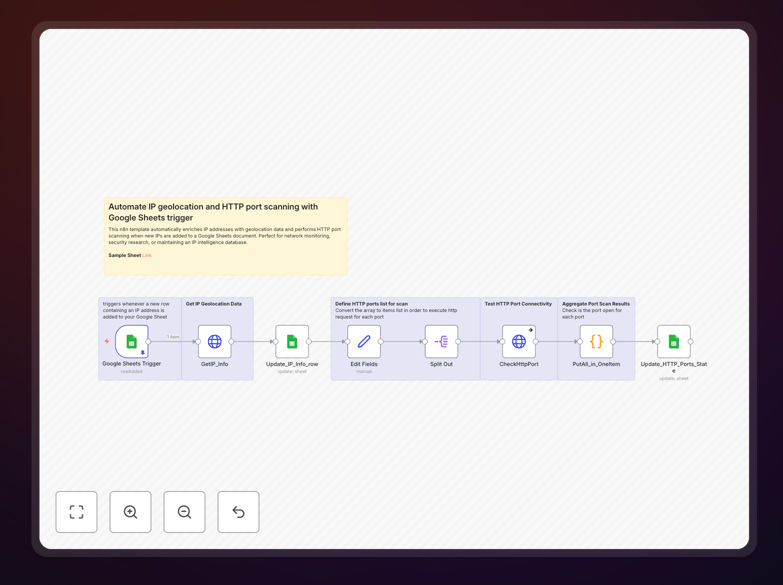Click the 'Update_IP_Info_row' node label

292,364
